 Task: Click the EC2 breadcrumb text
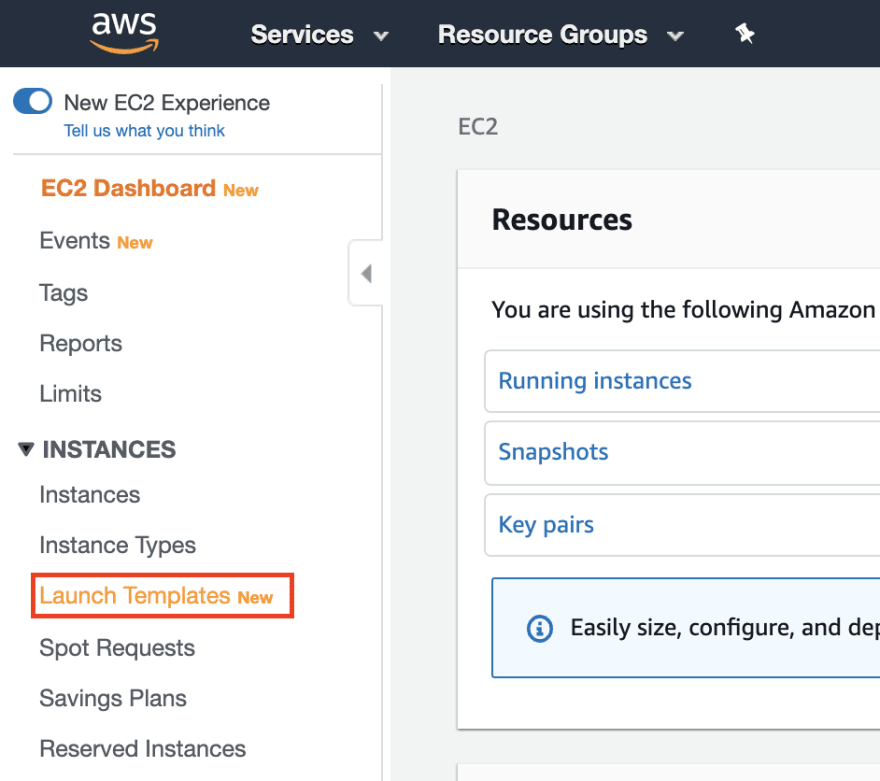pyautogui.click(x=478, y=127)
